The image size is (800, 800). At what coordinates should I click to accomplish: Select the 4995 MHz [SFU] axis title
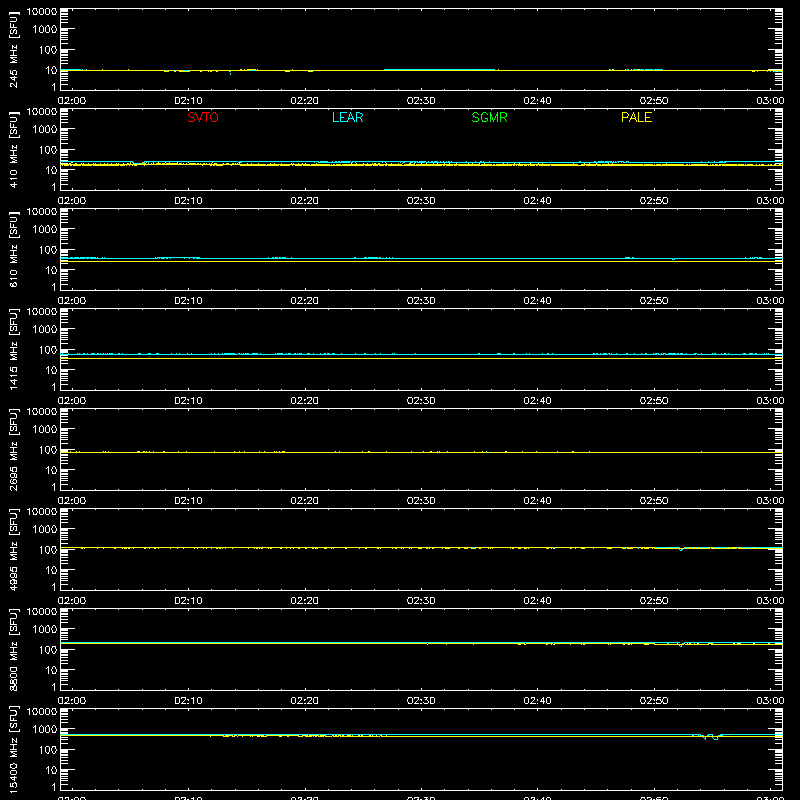(13, 549)
